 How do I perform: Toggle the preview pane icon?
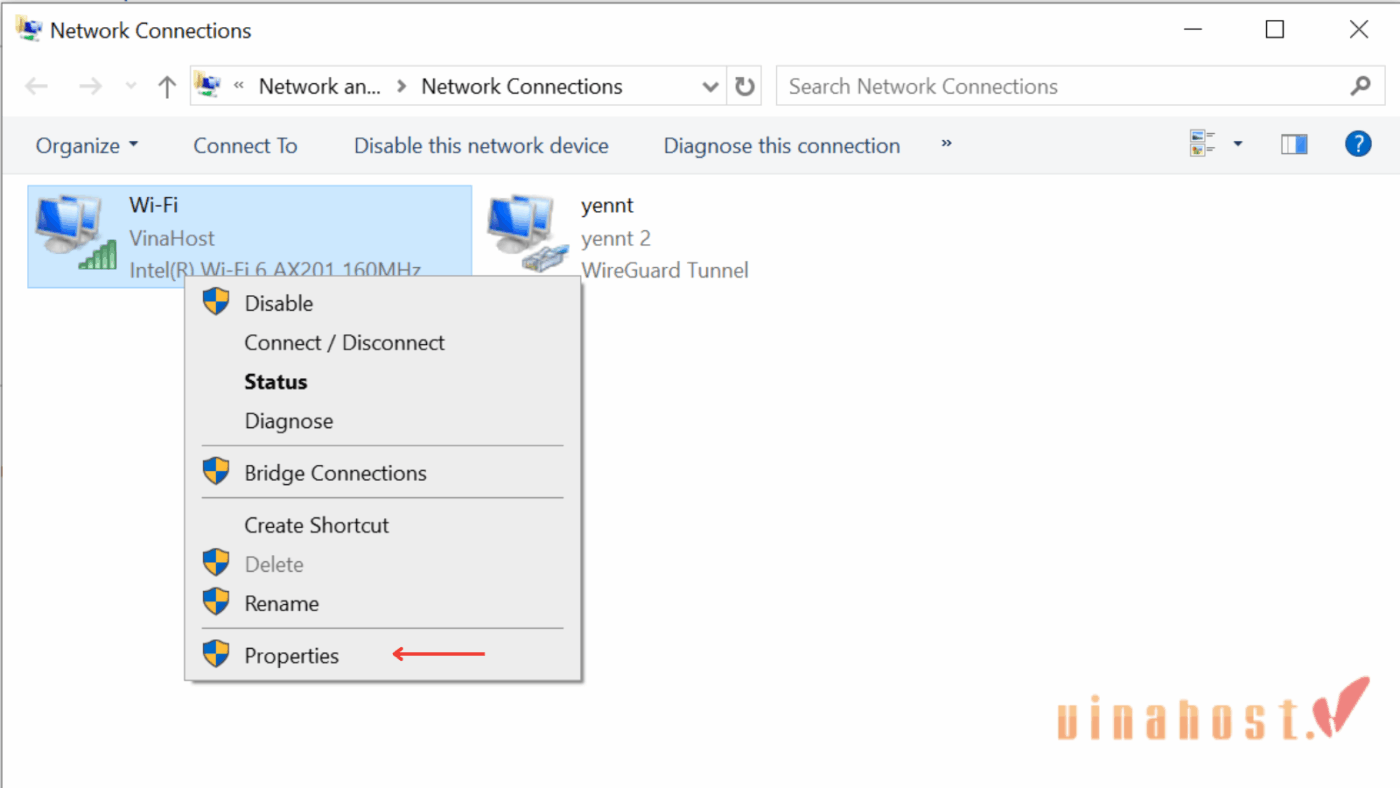[1294, 145]
